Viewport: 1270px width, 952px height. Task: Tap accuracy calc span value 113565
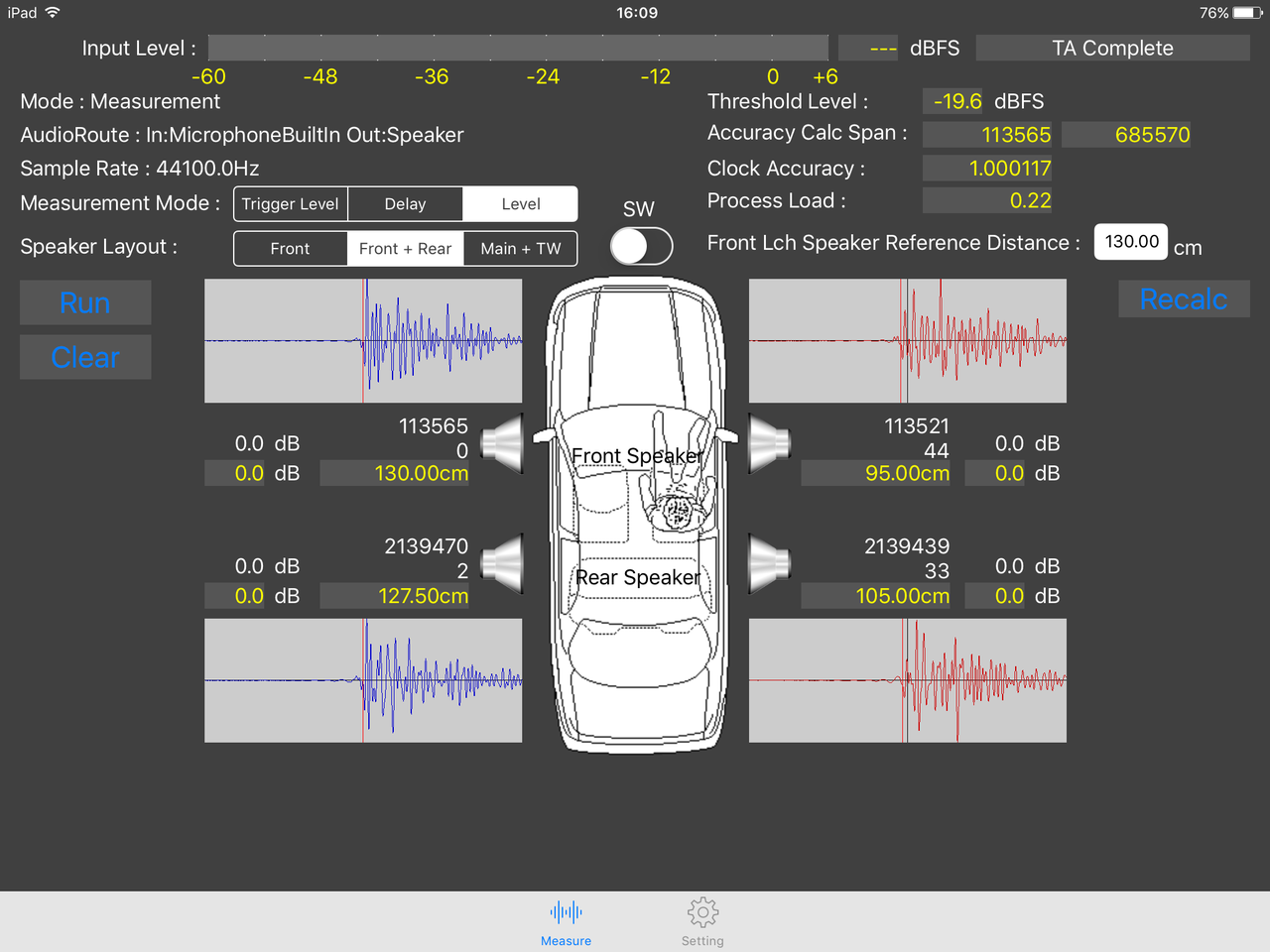987,135
